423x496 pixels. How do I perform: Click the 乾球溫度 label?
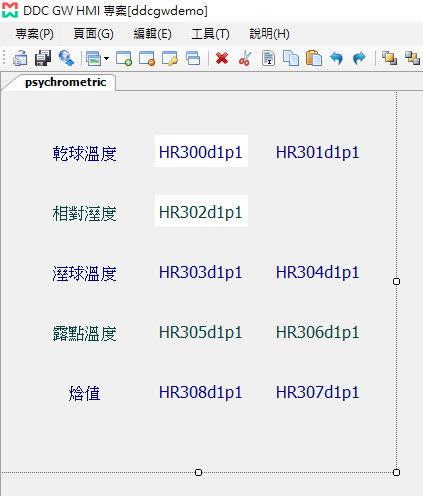[85, 154]
